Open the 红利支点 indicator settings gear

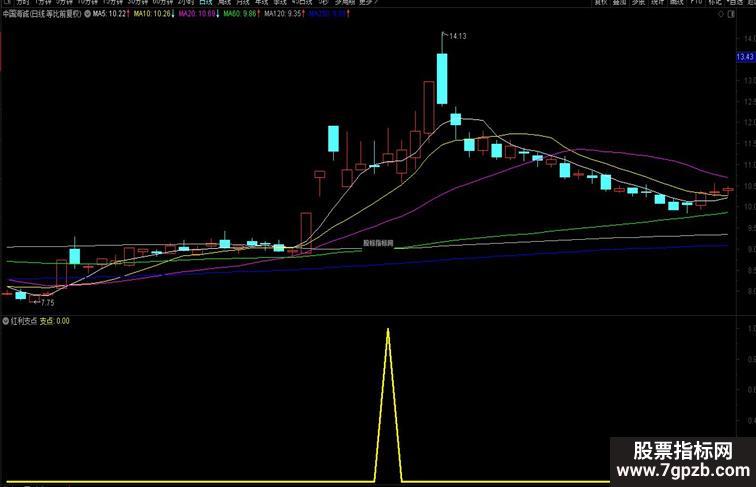pyautogui.click(x=6, y=321)
